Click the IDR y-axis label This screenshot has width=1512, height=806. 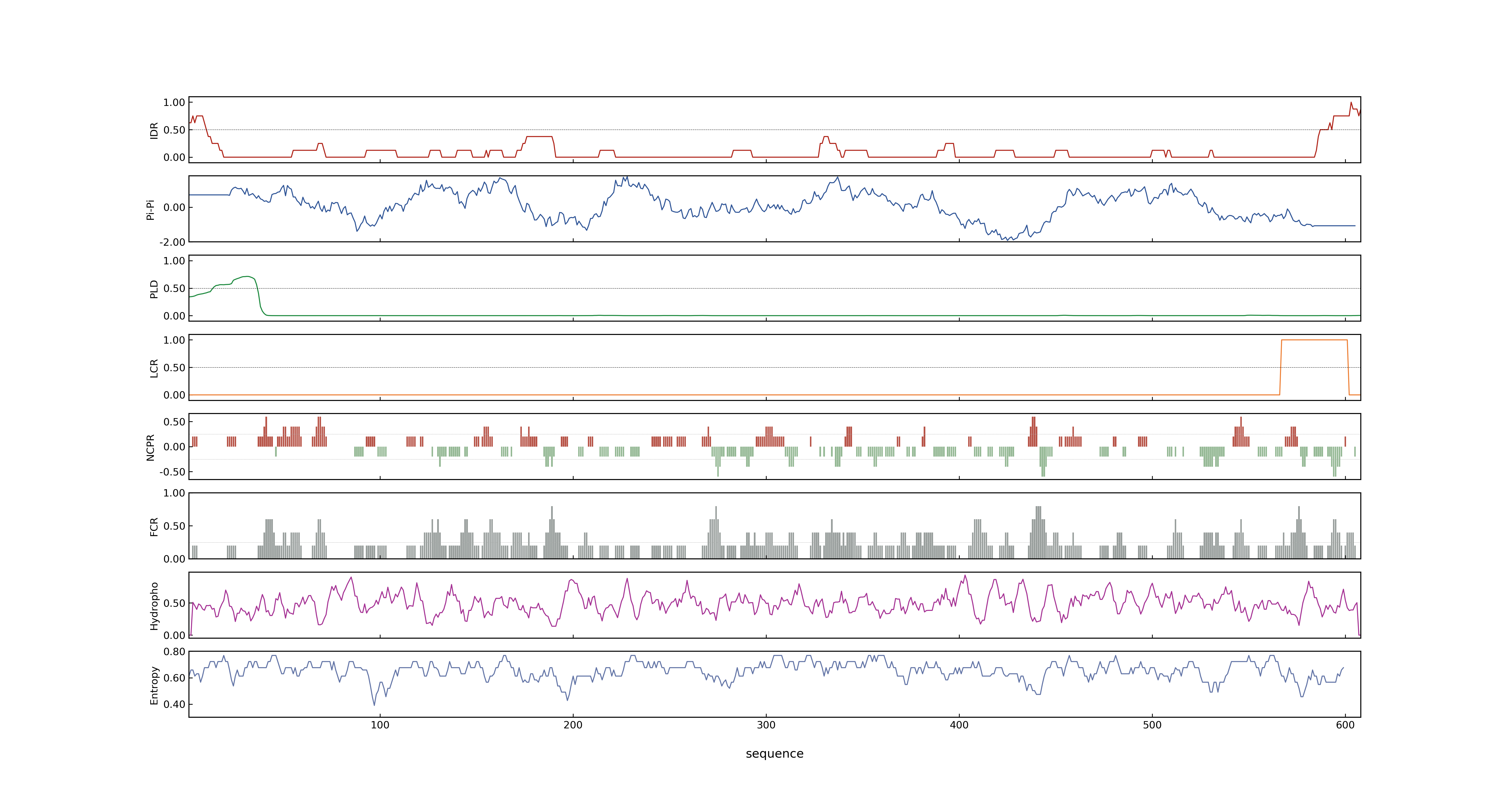(154, 130)
